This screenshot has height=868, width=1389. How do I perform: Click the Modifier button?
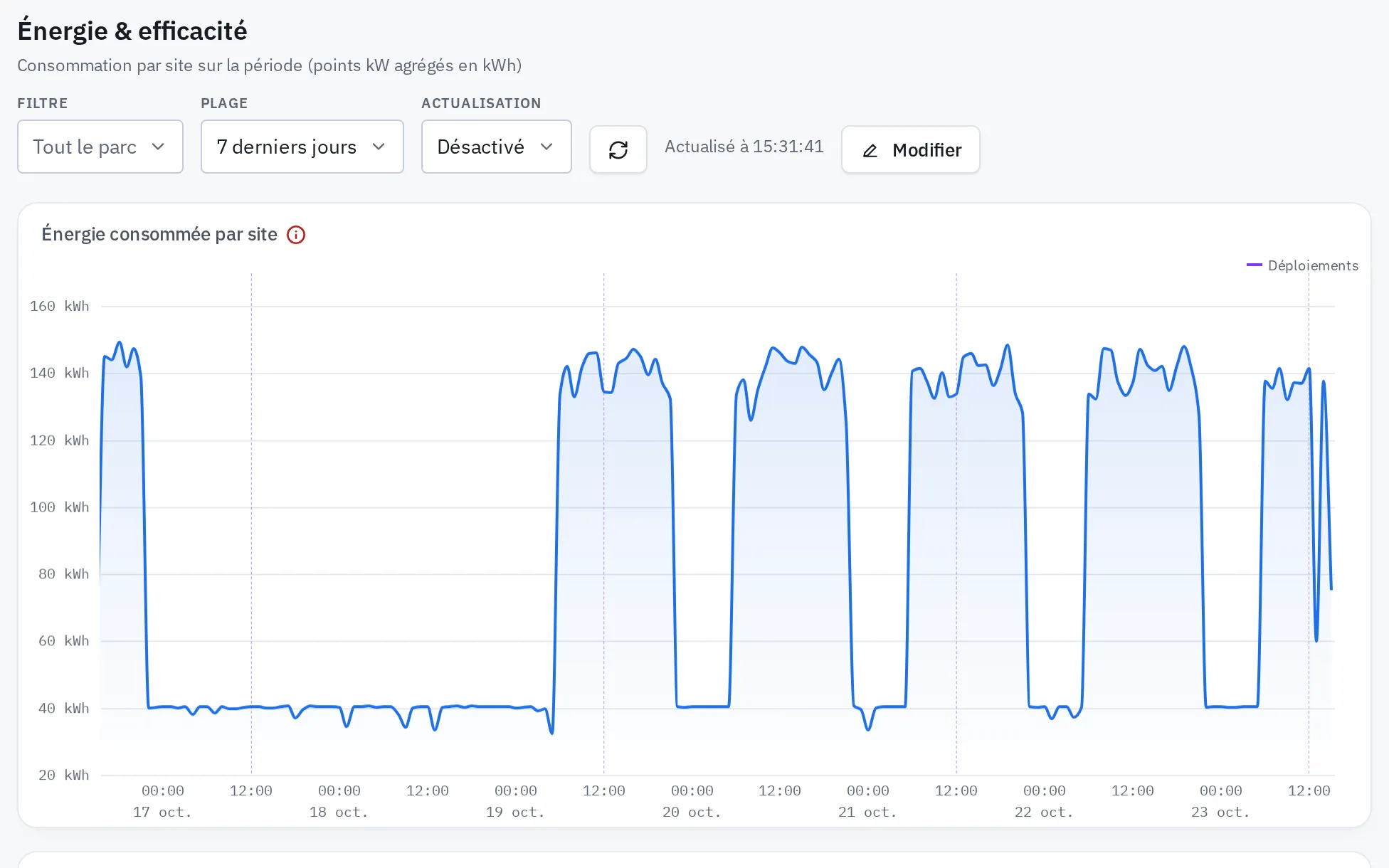pyautogui.click(x=911, y=149)
